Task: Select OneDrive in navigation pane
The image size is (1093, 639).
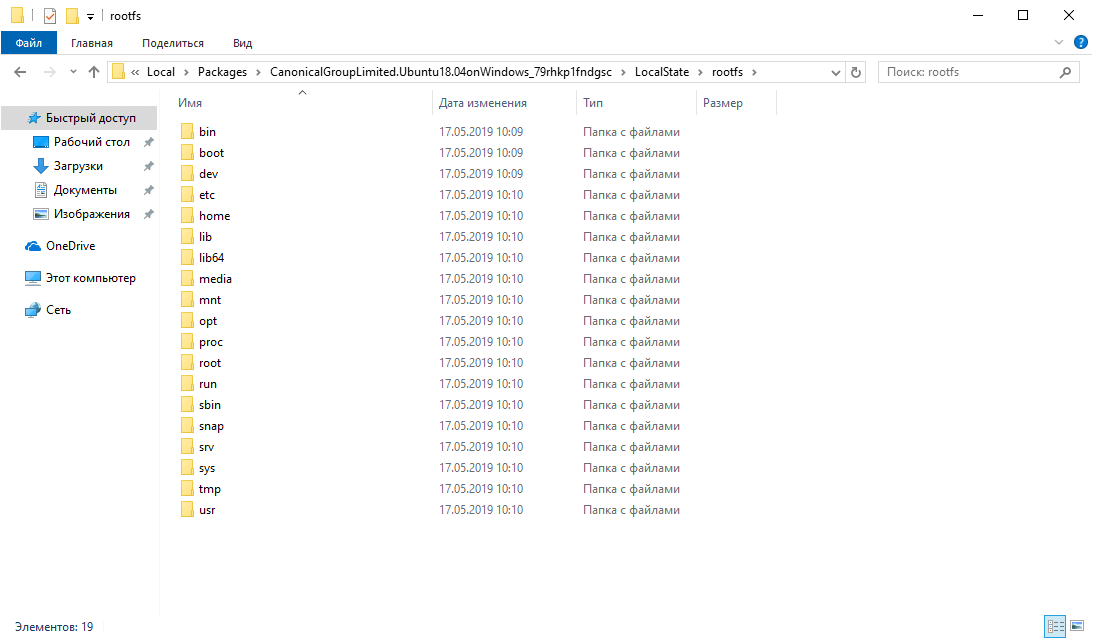Action: [x=70, y=246]
